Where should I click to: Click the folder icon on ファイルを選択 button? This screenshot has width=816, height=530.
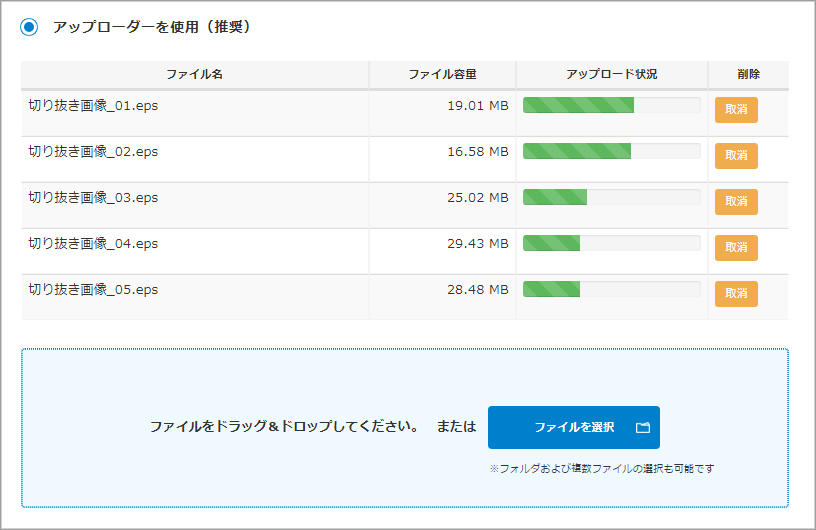(x=643, y=428)
